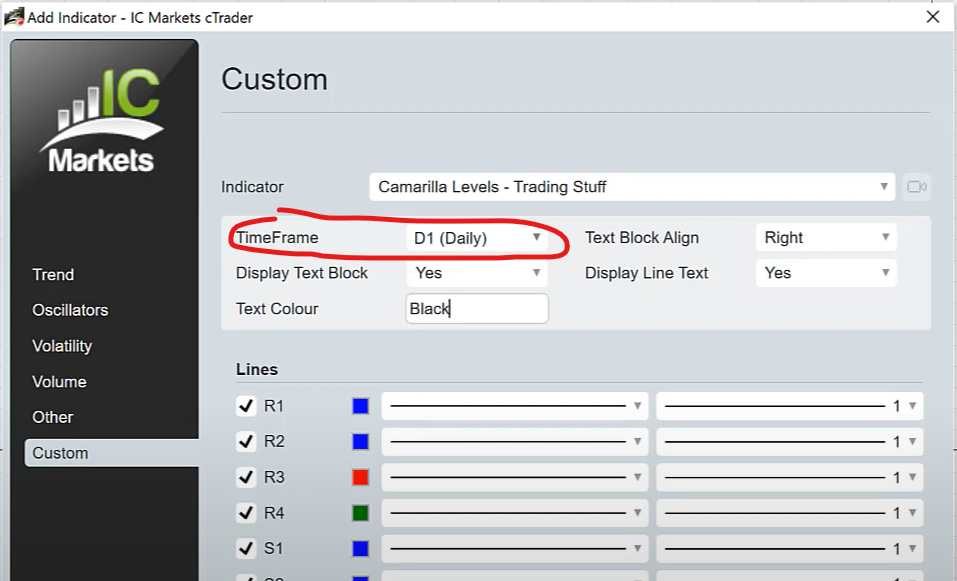Click the Text Colour input field
The height and width of the screenshot is (581, 957).
[x=477, y=309]
